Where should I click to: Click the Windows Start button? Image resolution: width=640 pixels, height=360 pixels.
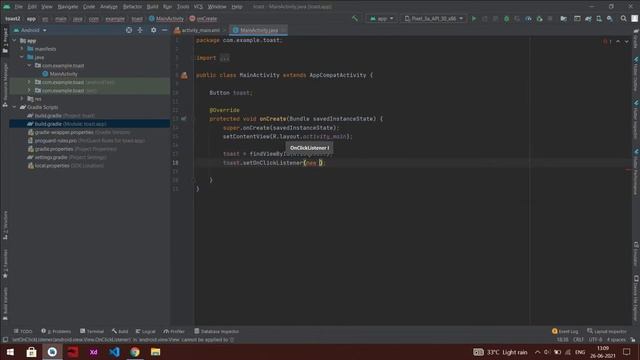pyautogui.click(x=10, y=352)
